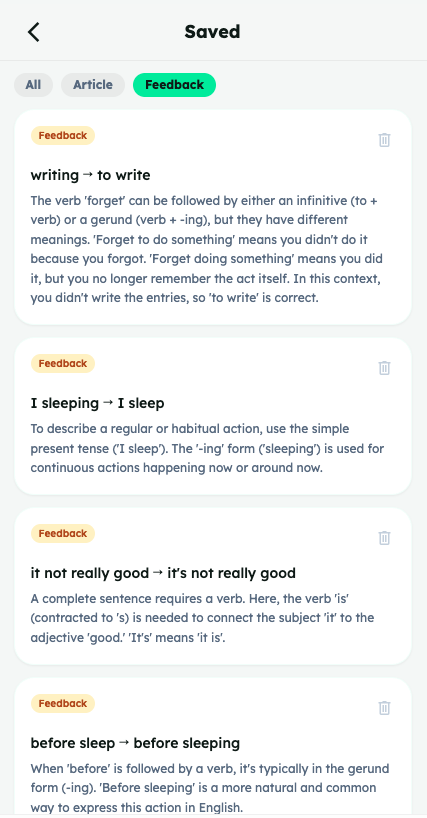Click the explanation text about the verb 'forget'
427x818 pixels.
[x=206, y=249]
